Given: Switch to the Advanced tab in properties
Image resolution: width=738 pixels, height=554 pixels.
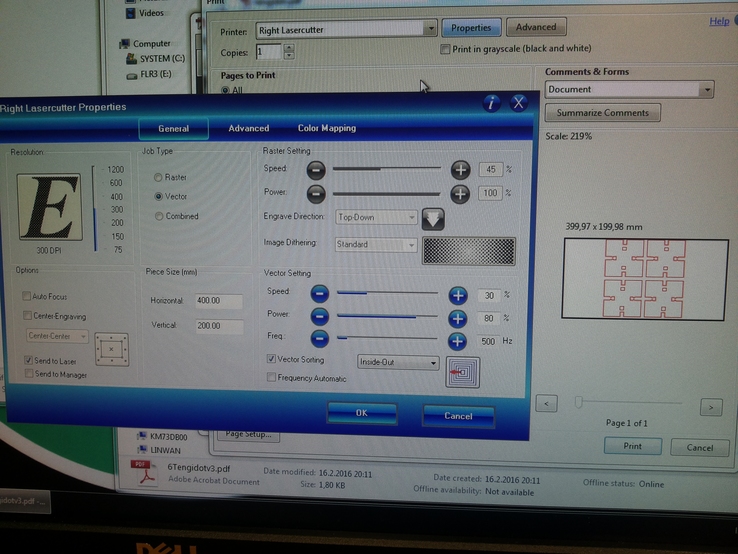Looking at the screenshot, I should pyautogui.click(x=249, y=128).
